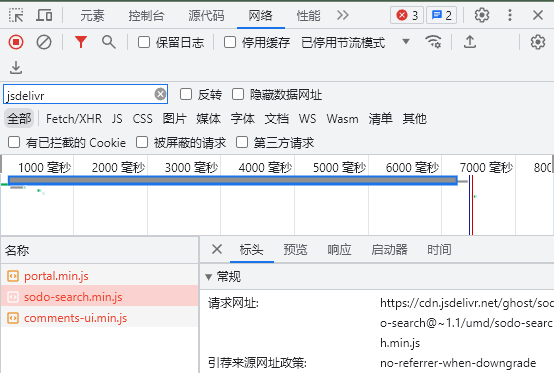Screen dimensions: 554x373
Task: Open the 已停用节流模式 throttling dropdown
Action: (355, 42)
